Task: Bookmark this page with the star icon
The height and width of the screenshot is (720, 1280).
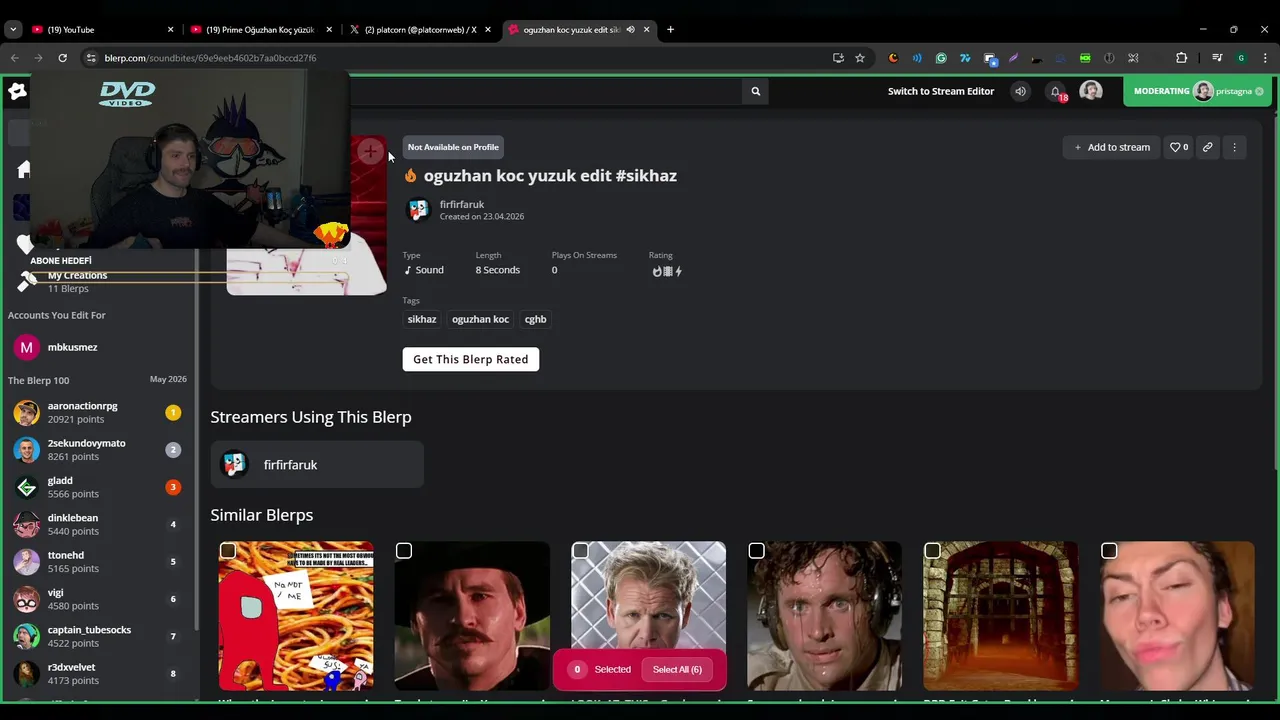Action: pyautogui.click(x=860, y=58)
